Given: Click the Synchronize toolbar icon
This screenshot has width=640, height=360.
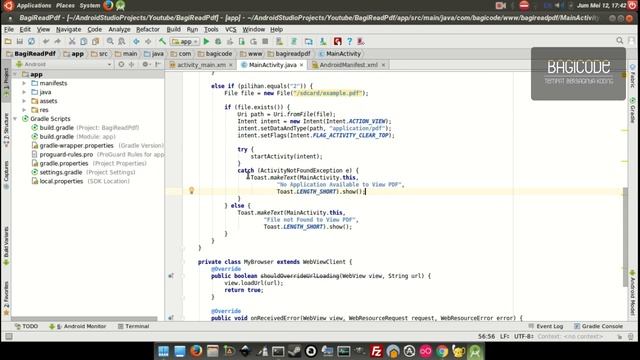Looking at the screenshot, I should pyautogui.click(x=31, y=41).
